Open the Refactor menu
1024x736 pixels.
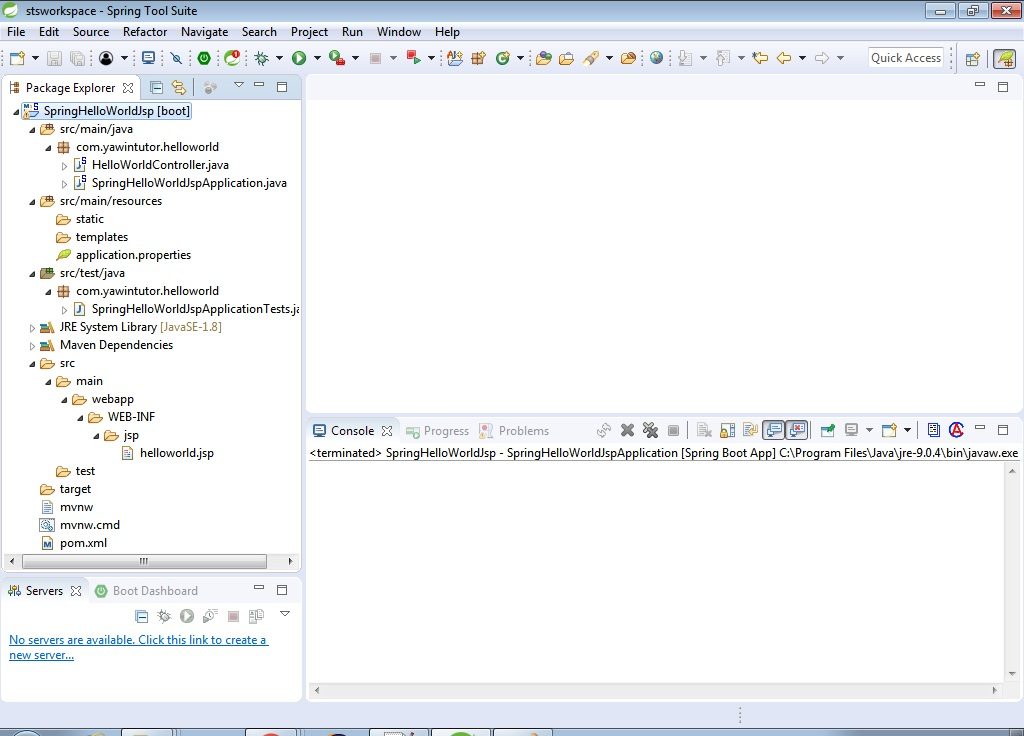point(145,31)
